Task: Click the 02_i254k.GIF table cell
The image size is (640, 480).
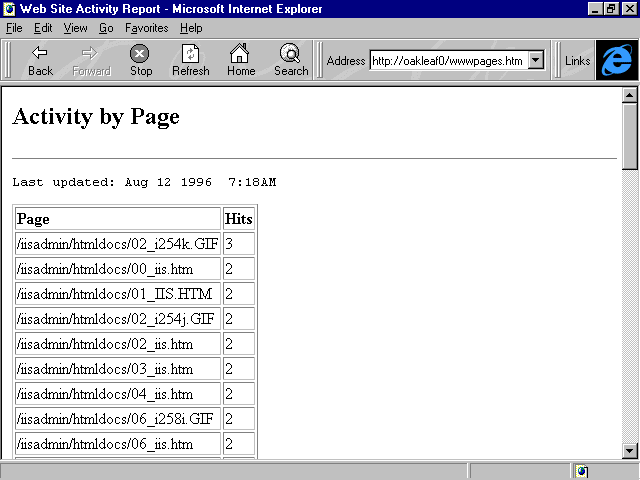Action: coord(117,244)
